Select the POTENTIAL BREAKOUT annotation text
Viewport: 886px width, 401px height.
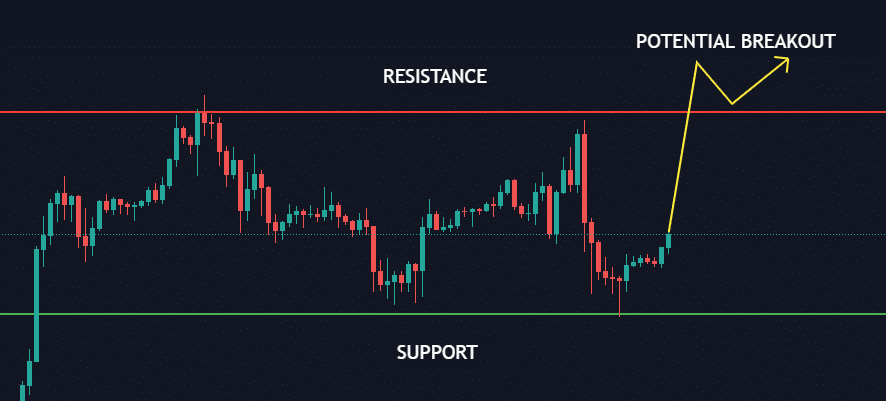tap(735, 41)
